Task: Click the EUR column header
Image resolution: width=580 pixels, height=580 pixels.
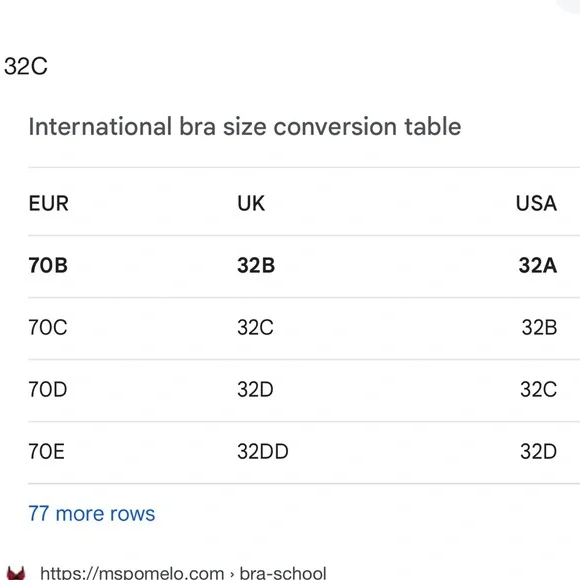Action: [48, 203]
